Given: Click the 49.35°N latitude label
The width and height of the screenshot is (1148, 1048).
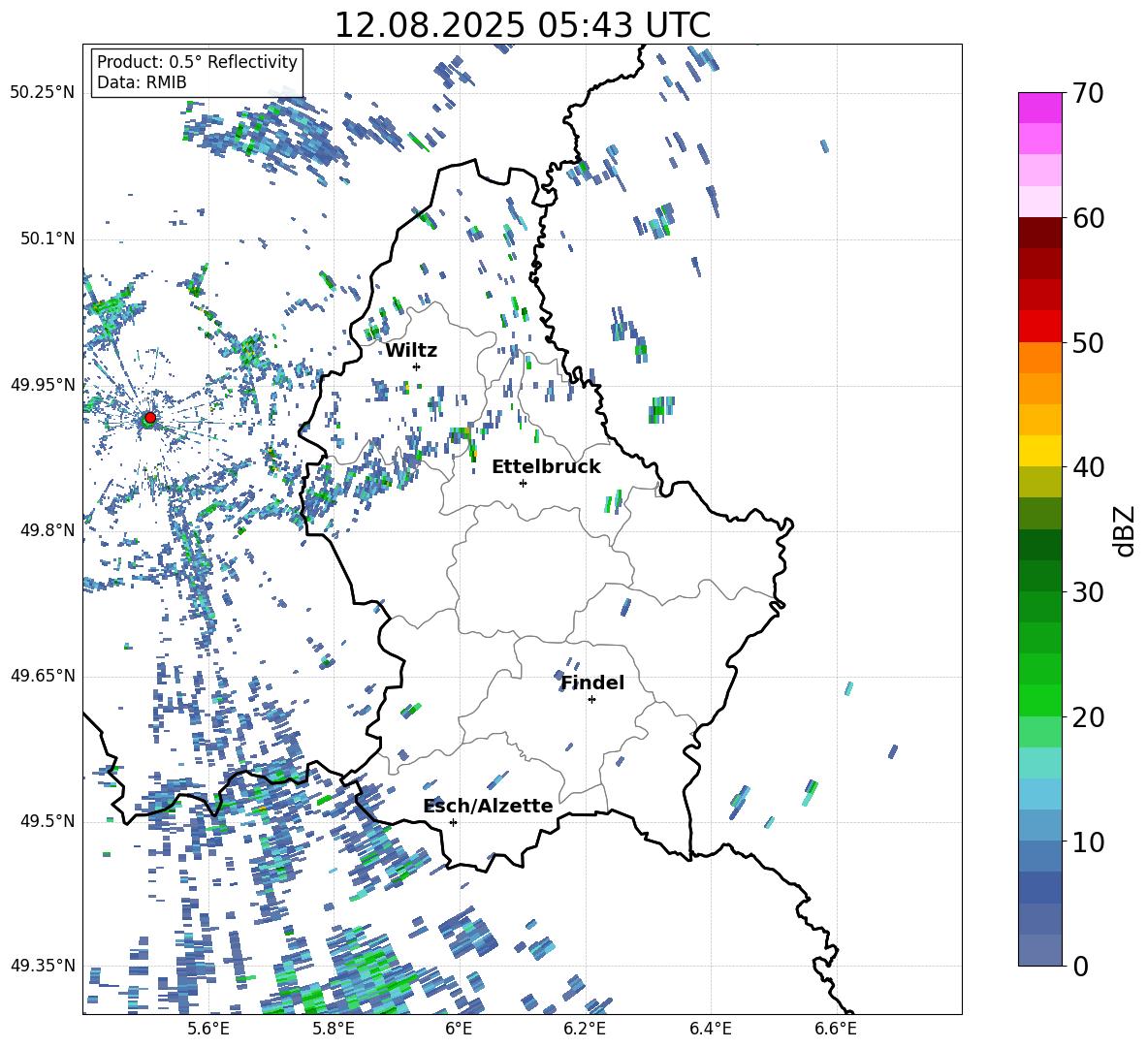Looking at the screenshot, I should pos(43,966).
